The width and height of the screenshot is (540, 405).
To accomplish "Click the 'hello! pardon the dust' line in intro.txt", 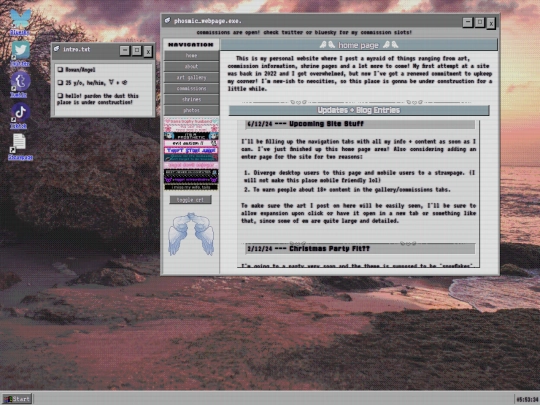I will (x=98, y=99).
